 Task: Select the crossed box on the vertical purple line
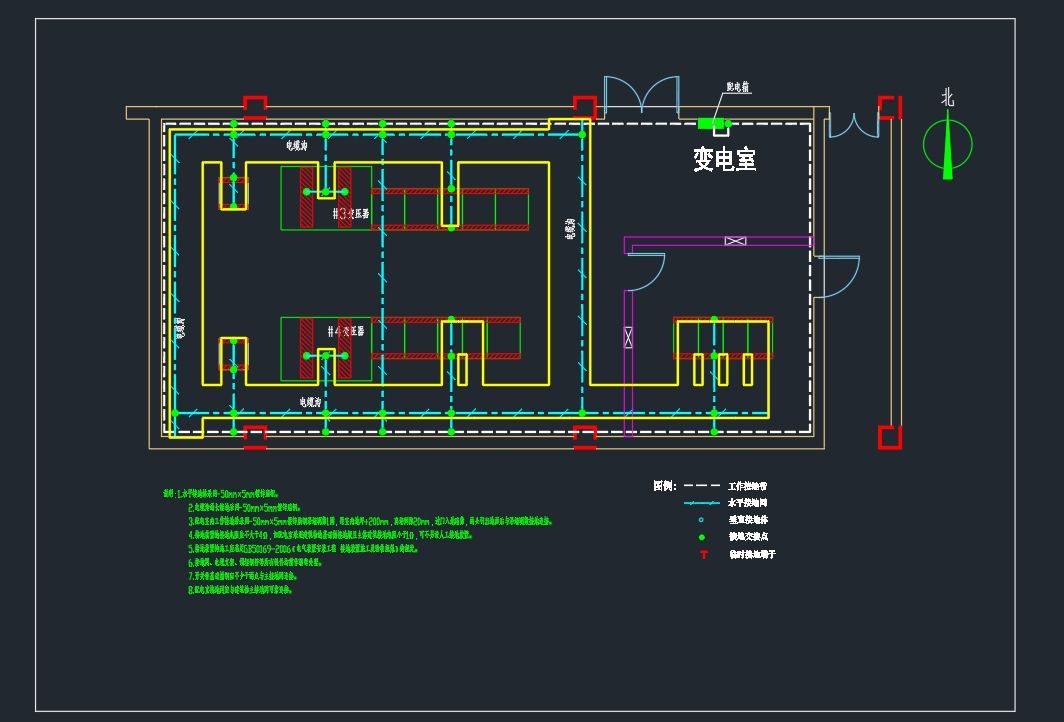click(x=628, y=337)
